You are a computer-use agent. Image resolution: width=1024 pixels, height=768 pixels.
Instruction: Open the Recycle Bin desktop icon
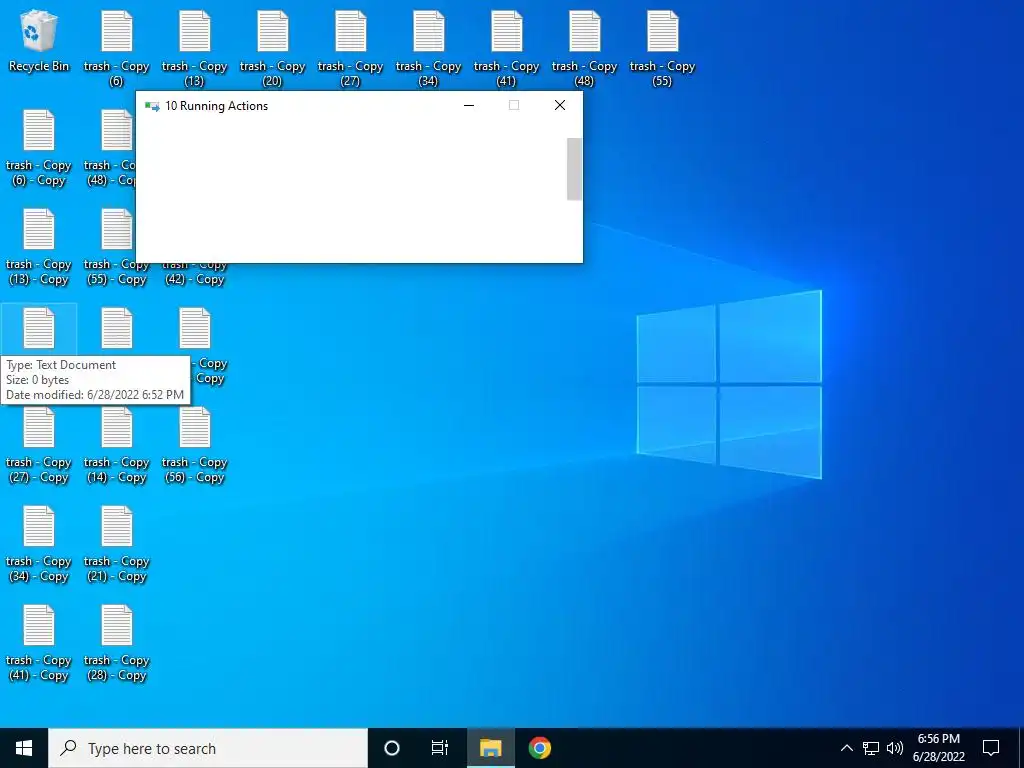(x=39, y=40)
